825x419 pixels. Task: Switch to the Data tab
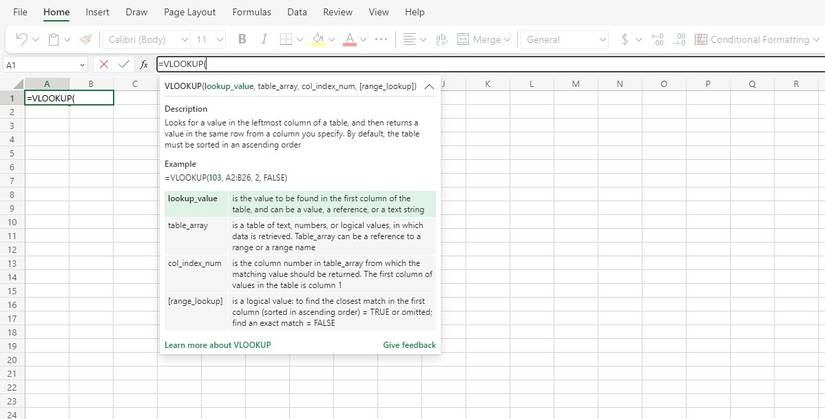[x=297, y=12]
